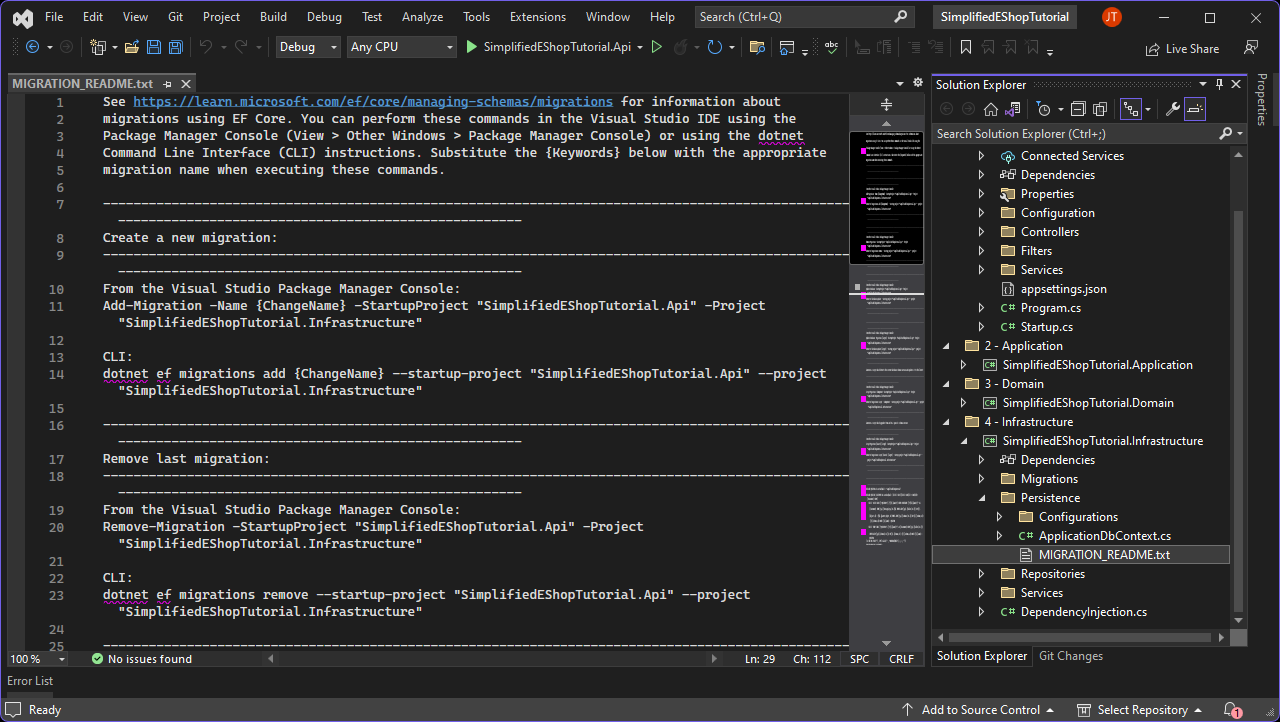The height and width of the screenshot is (722, 1280).
Task: Collapse the Persistence folder
Action: (981, 498)
